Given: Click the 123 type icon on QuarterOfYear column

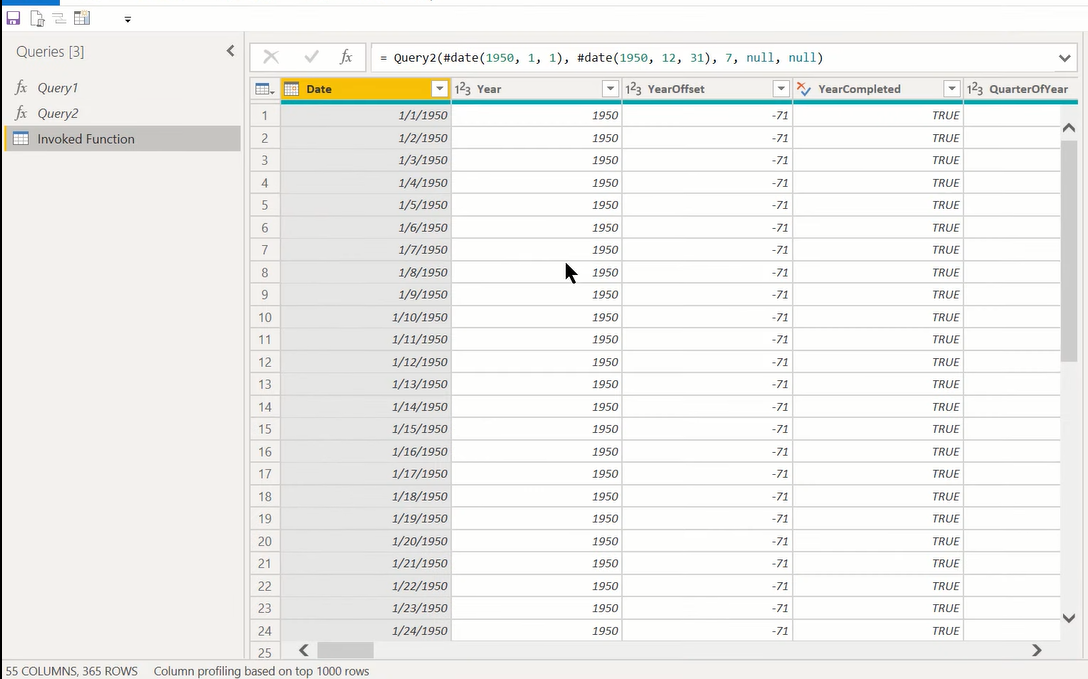Looking at the screenshot, I should 975,89.
